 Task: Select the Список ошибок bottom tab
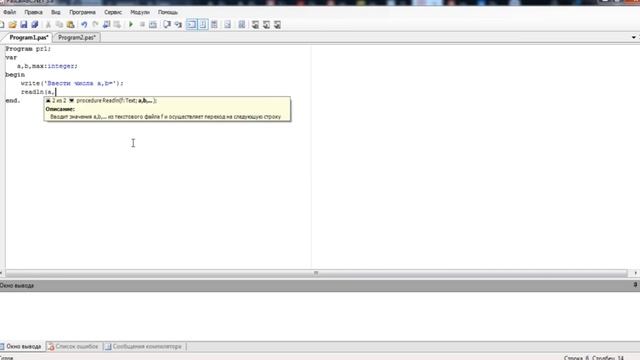pos(74,347)
